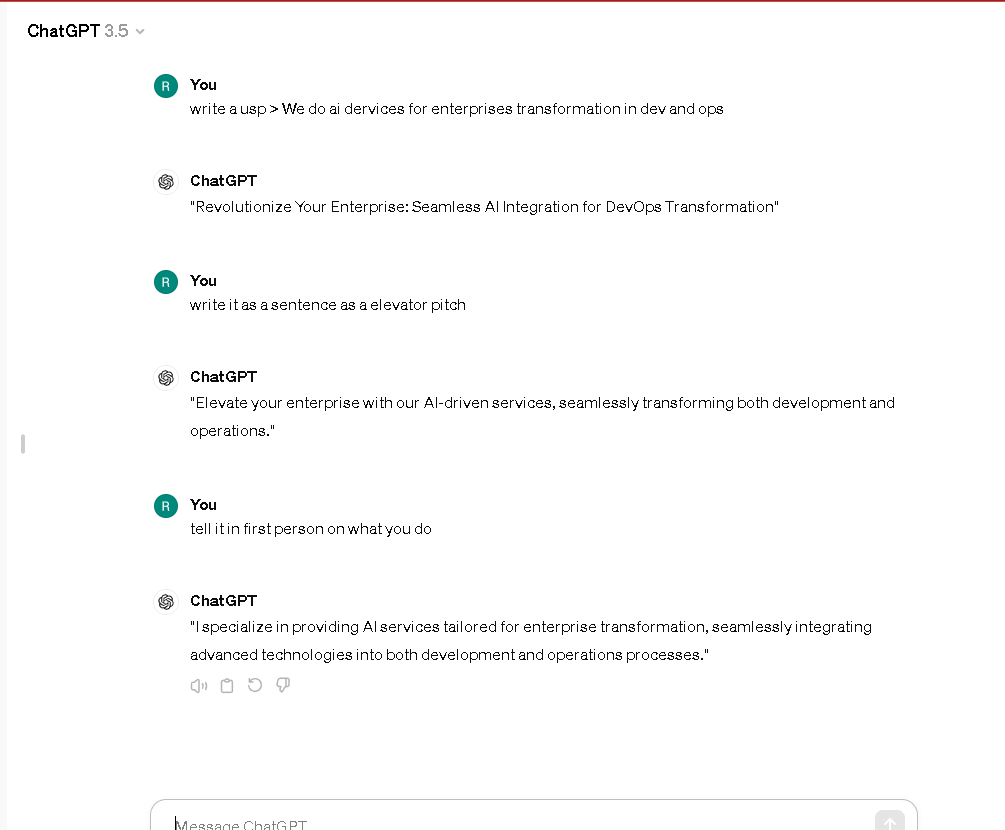Click the 'tell it in first person' message
Image resolution: width=1005 pixels, height=830 pixels.
[x=311, y=529]
